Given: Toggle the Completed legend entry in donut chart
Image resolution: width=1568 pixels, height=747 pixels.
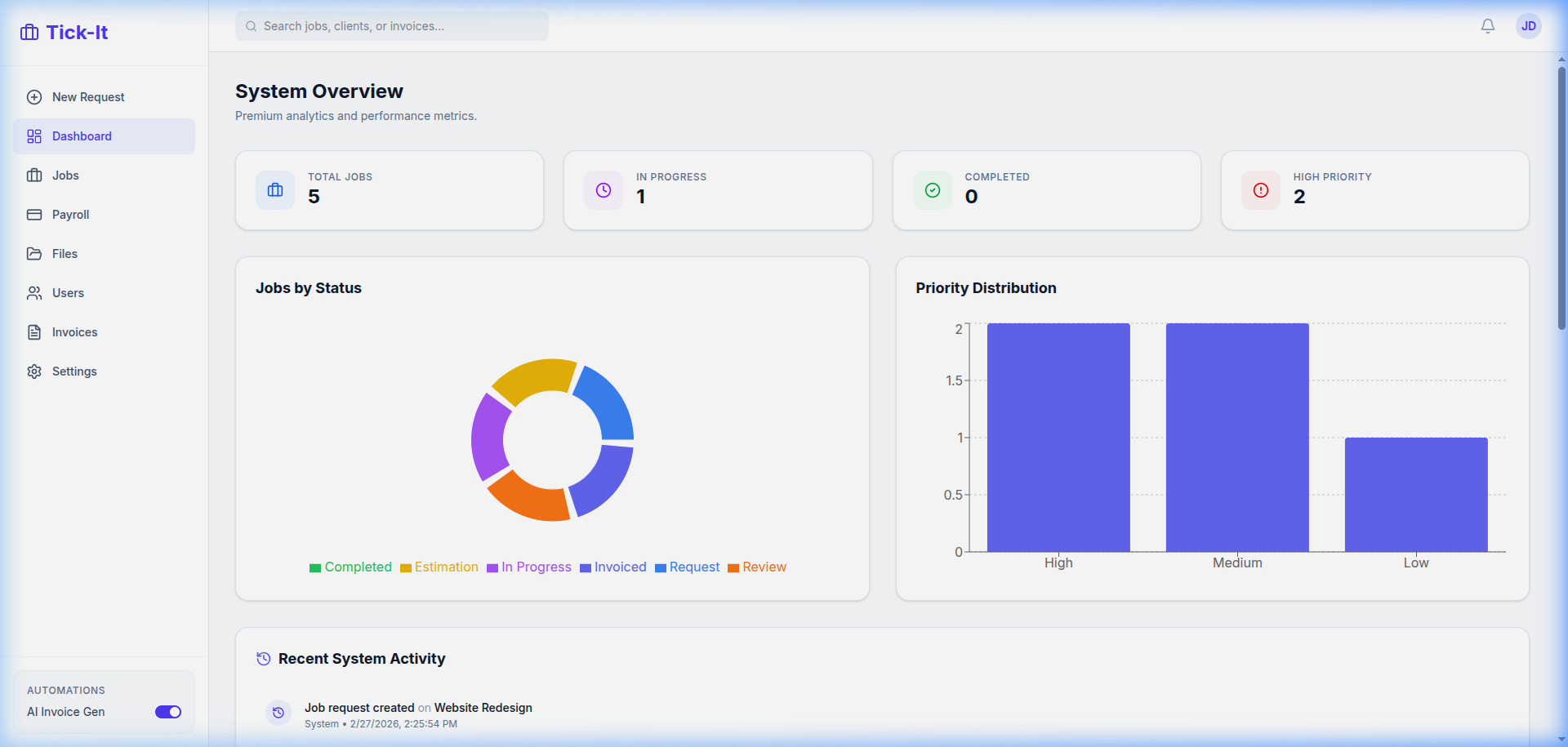Looking at the screenshot, I should coord(357,567).
